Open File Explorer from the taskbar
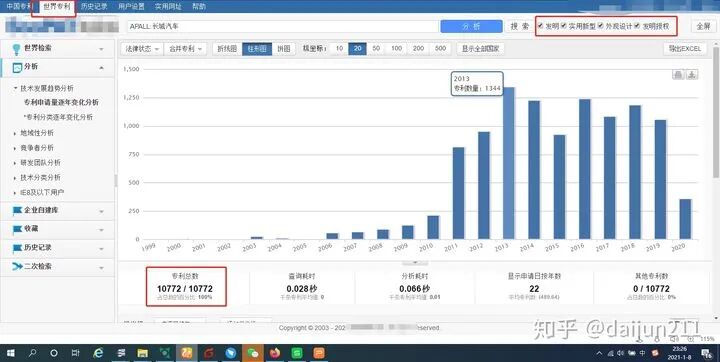Viewport: 720px width, 362px height. click(x=142, y=353)
